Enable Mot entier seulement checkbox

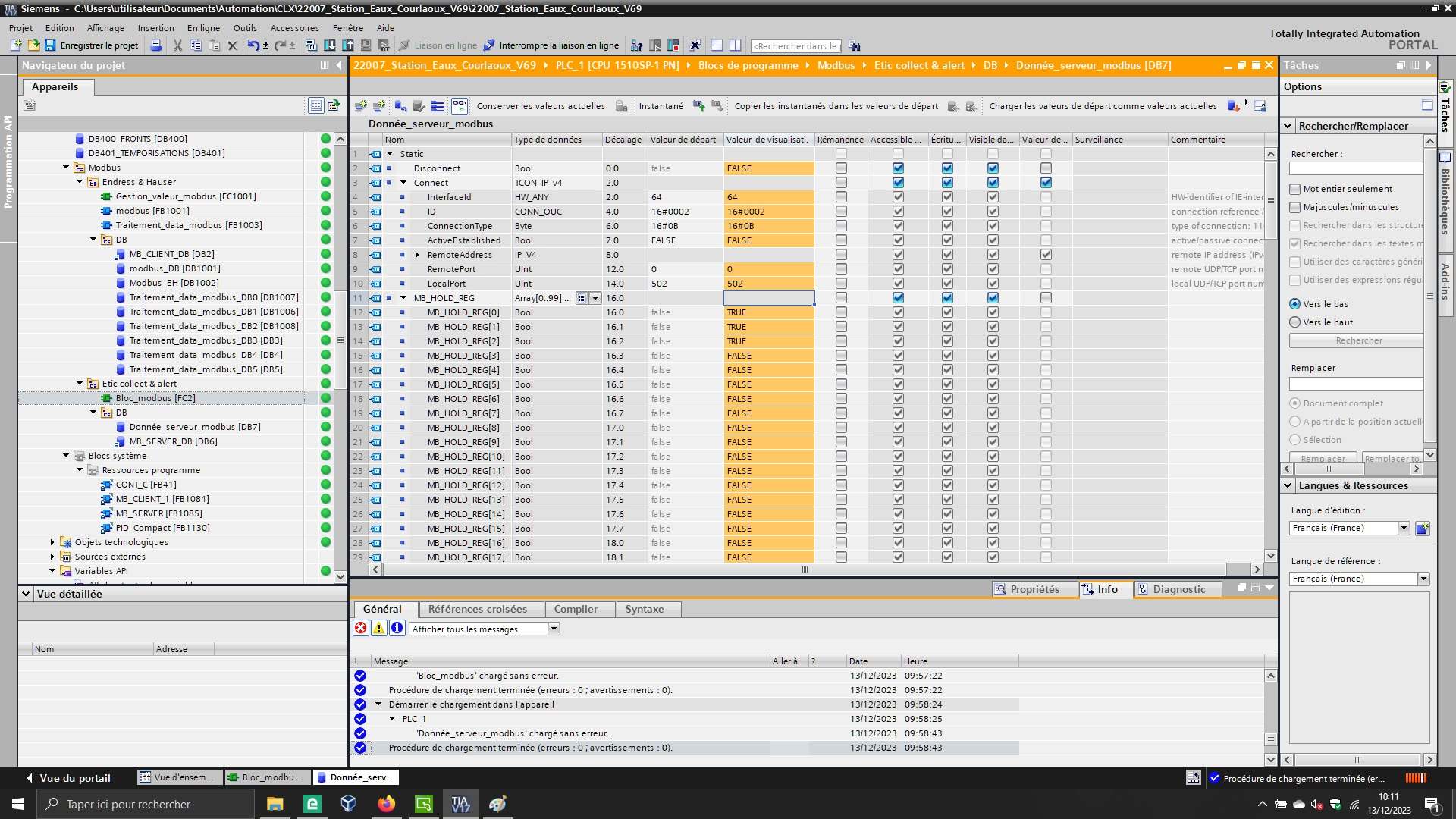click(x=1294, y=189)
